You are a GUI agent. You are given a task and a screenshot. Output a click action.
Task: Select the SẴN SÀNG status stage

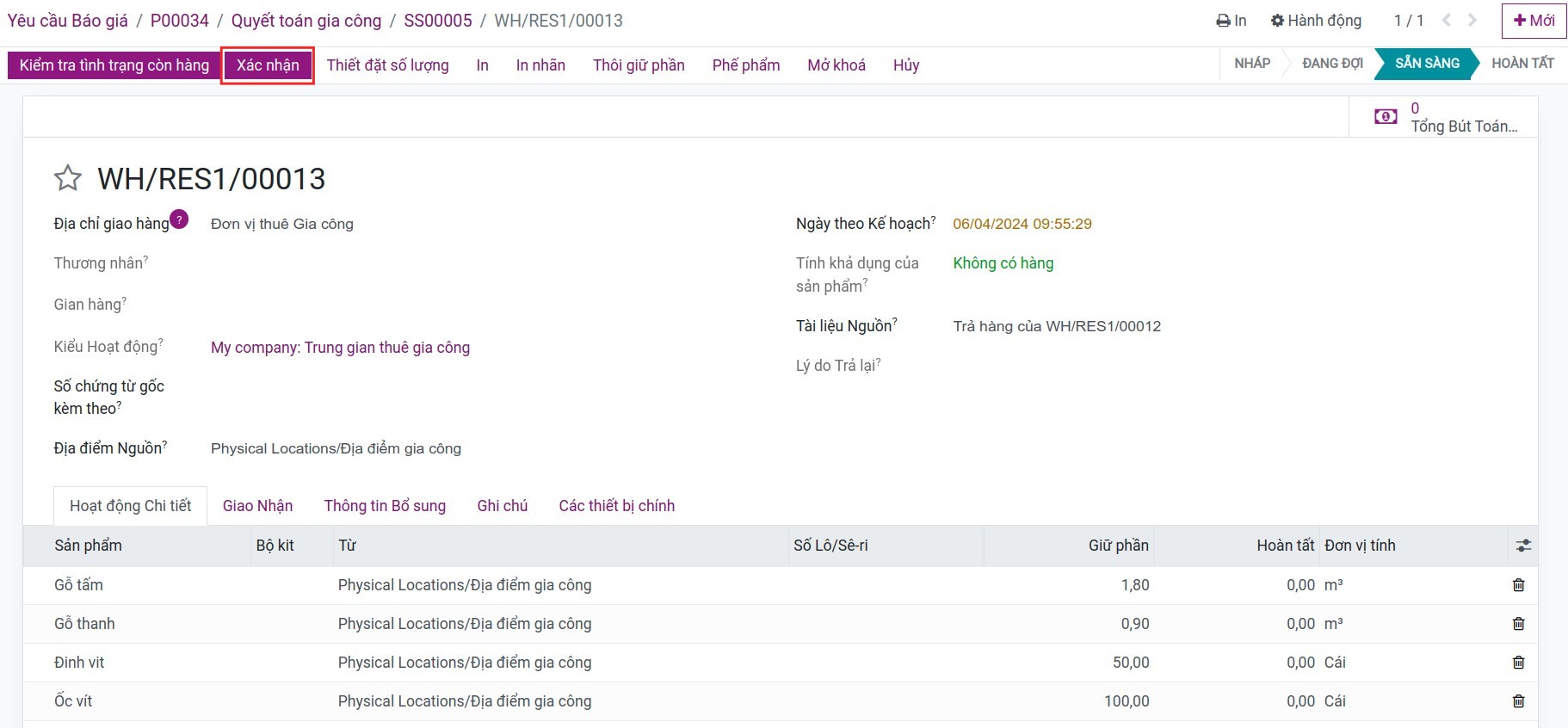[1427, 64]
